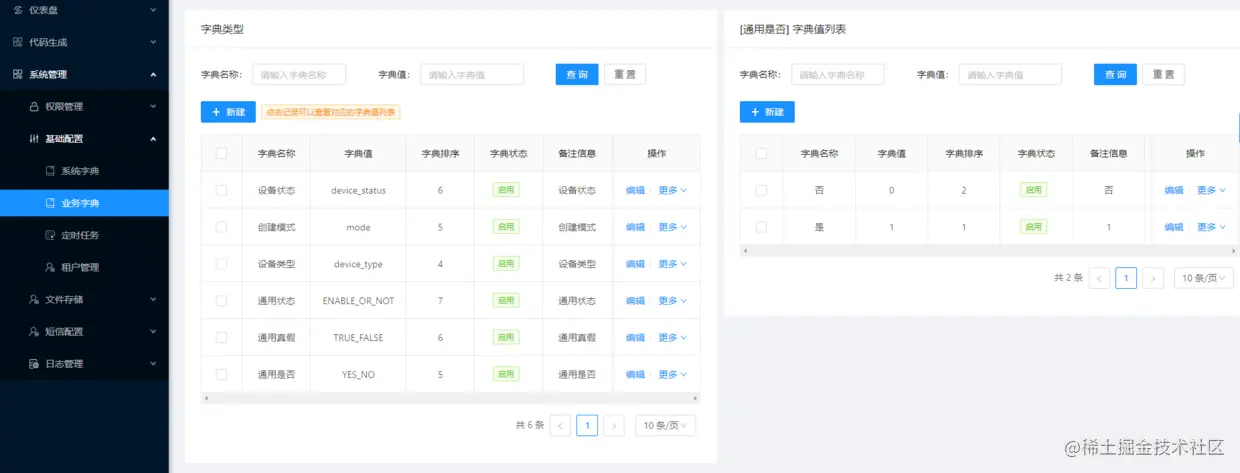The image size is (1240, 473).
Task: Check the 是 row checkbox in 字典值列表
Action: 761,227
